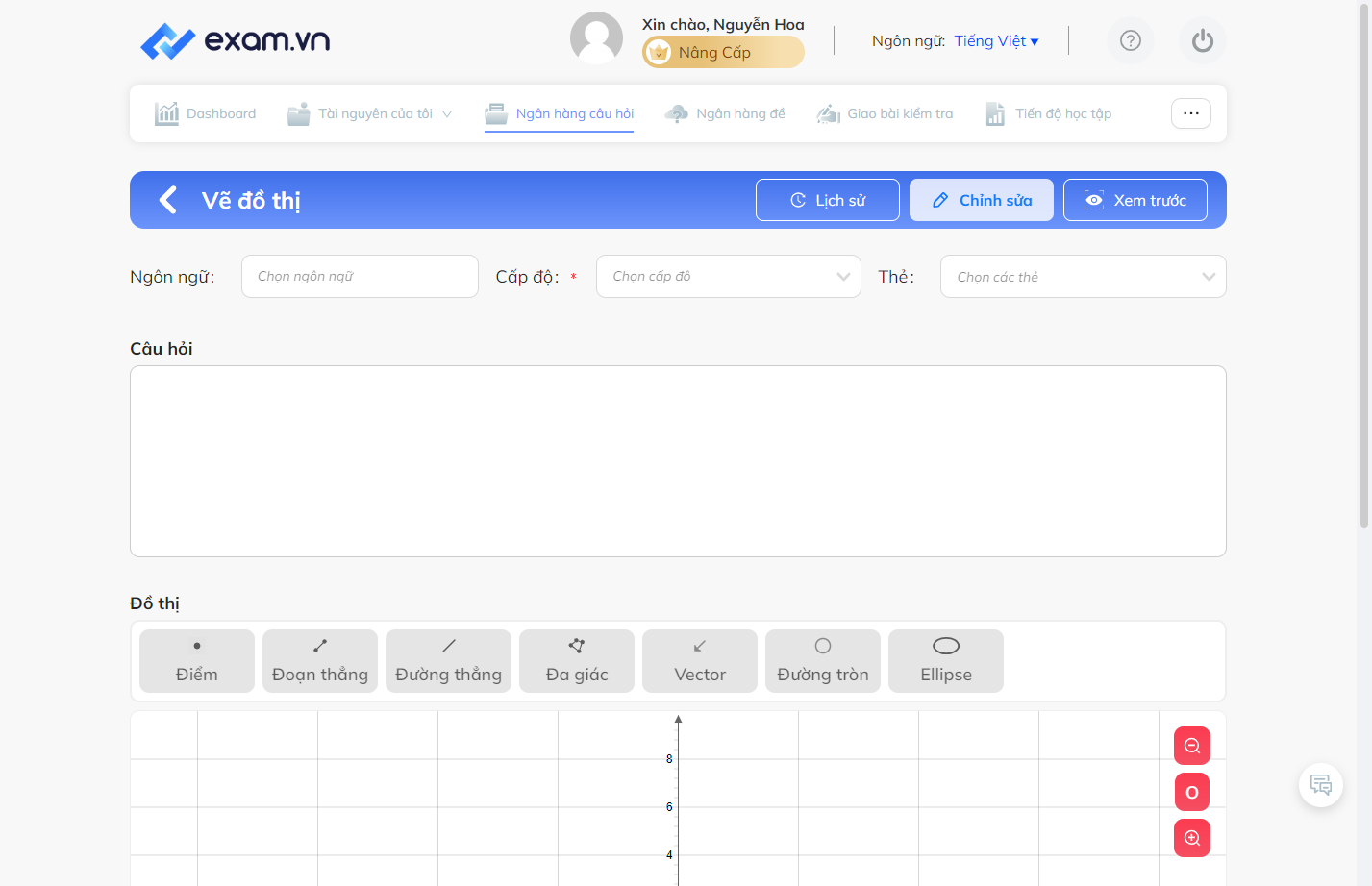
Task: Click the power logout icon
Action: [1203, 40]
